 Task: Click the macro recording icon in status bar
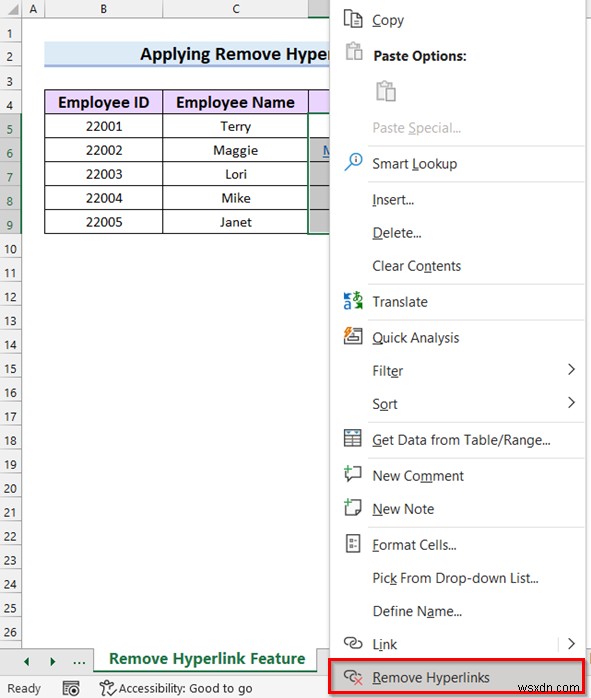tap(71, 688)
